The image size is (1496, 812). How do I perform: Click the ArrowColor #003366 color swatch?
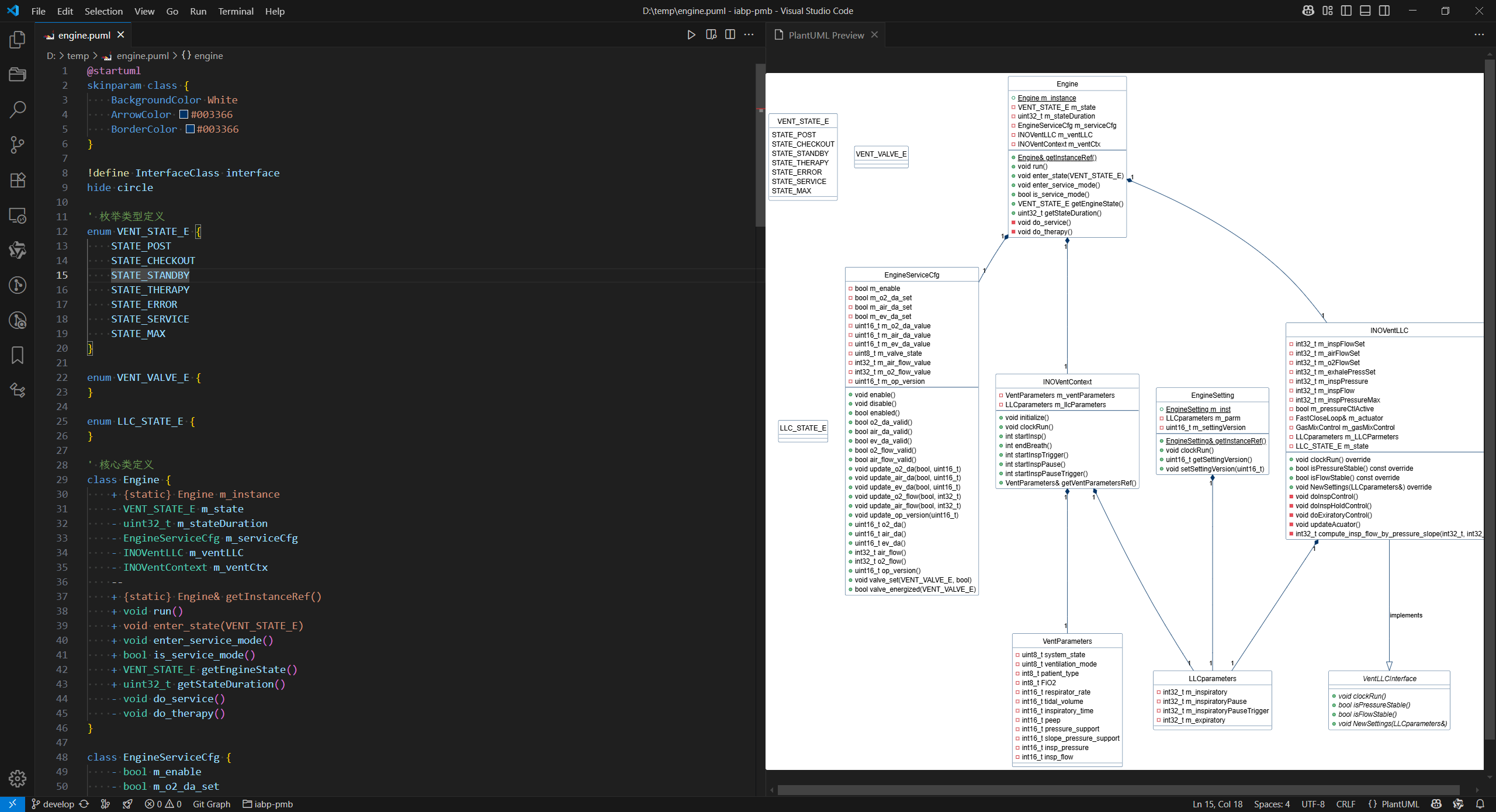(x=183, y=114)
